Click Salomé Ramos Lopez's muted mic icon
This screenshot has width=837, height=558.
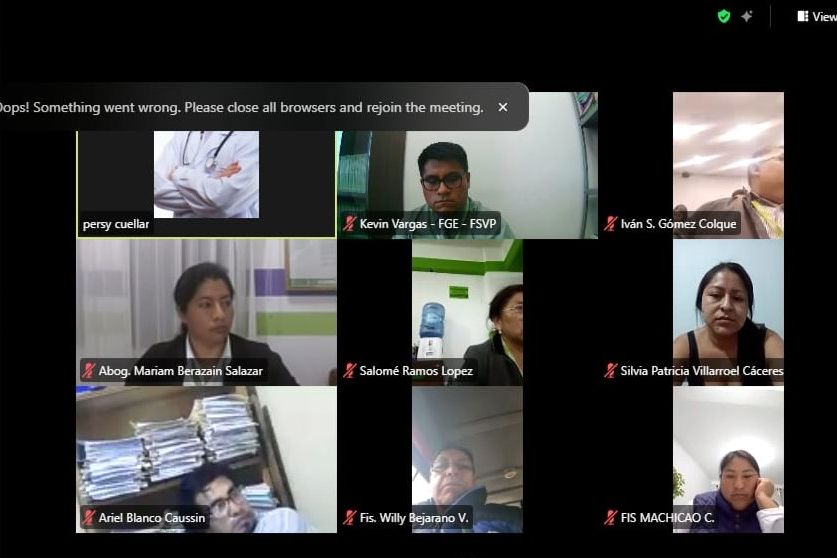coord(350,371)
